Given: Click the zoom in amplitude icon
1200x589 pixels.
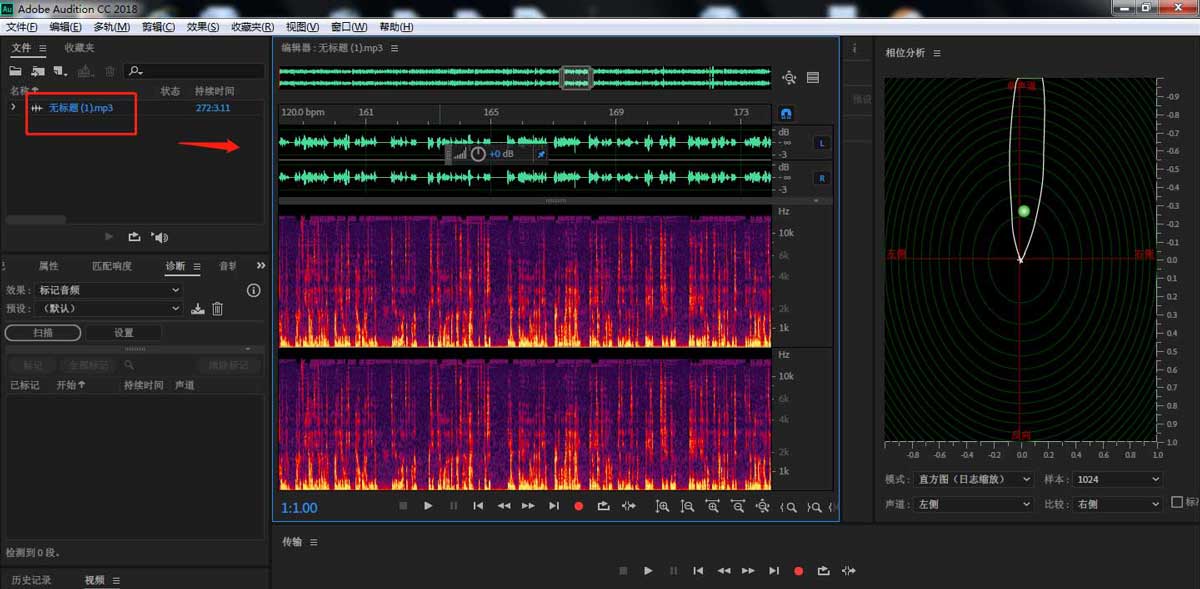Looking at the screenshot, I should point(662,507).
